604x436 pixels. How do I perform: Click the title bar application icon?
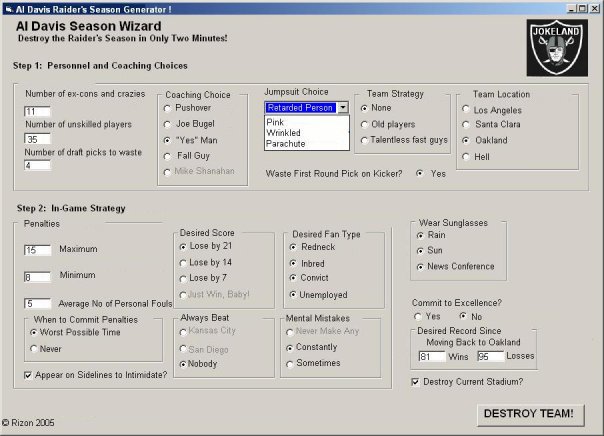coord(9,9)
